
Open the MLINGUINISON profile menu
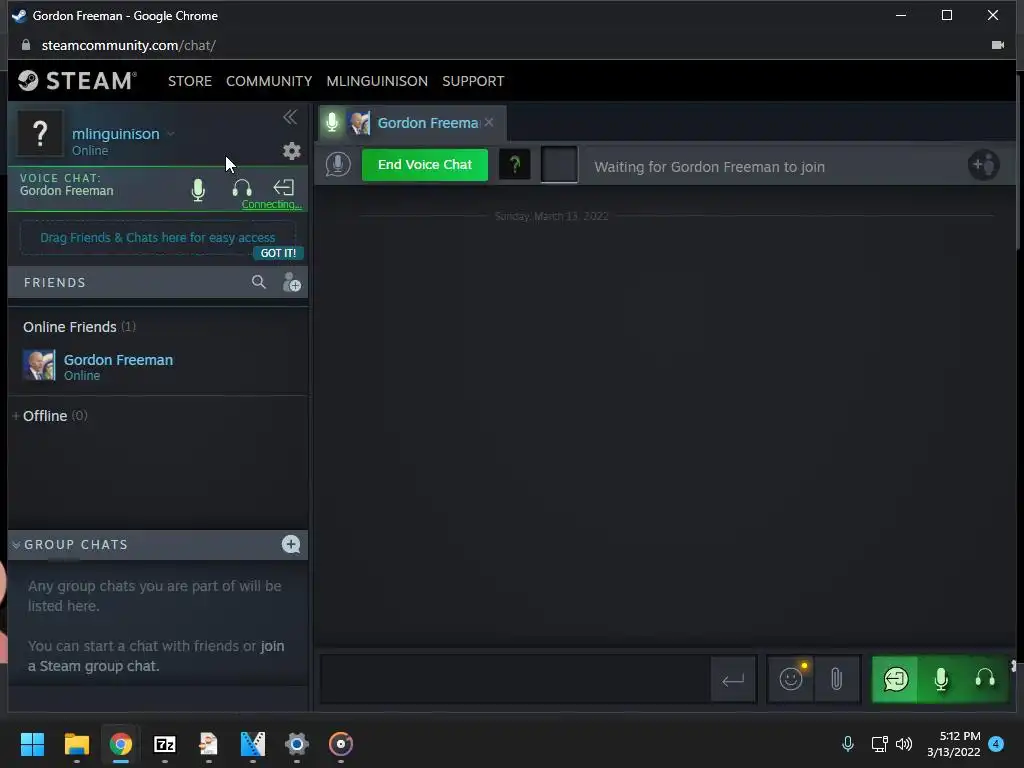[x=377, y=81]
